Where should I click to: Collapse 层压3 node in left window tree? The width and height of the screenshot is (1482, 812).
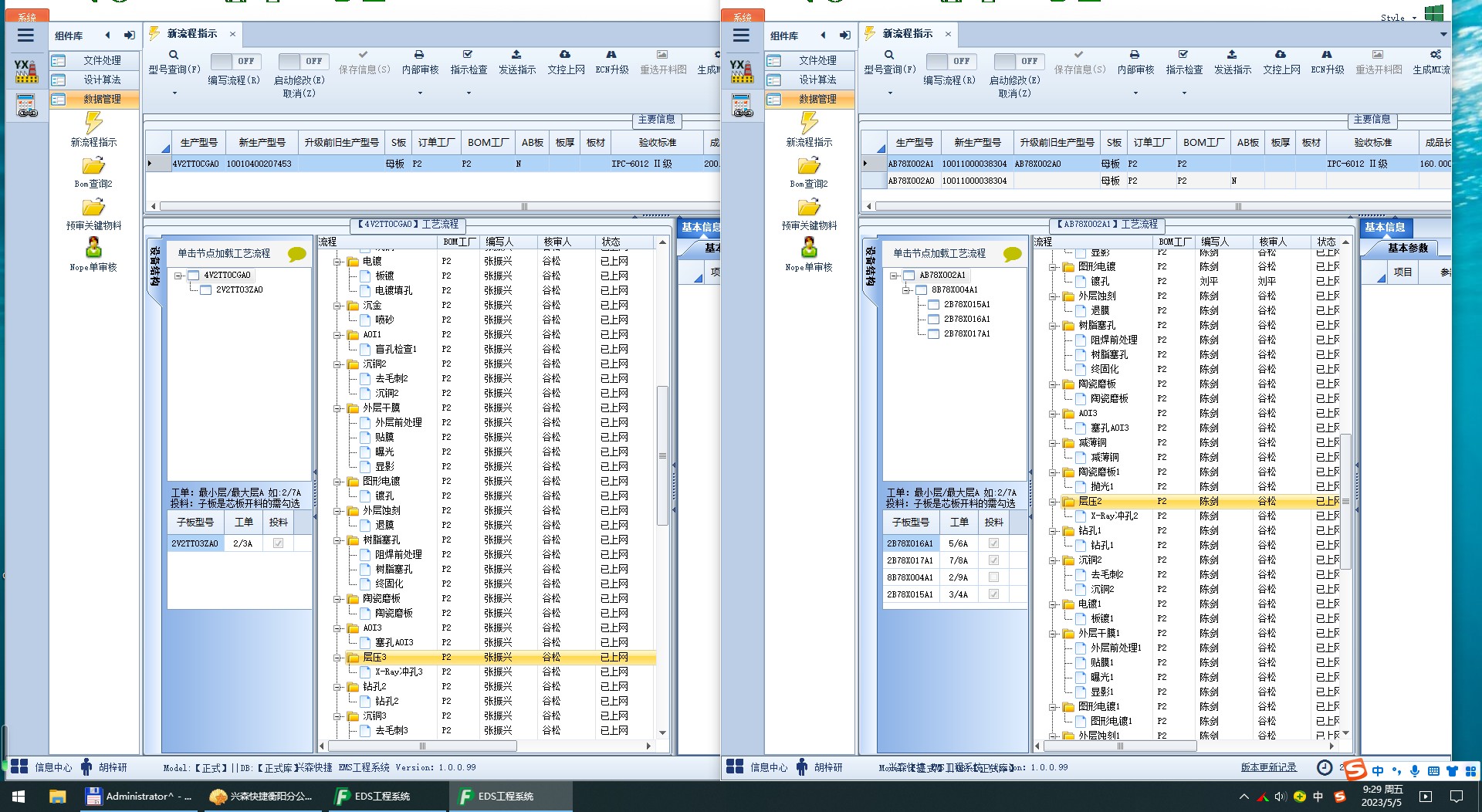337,658
